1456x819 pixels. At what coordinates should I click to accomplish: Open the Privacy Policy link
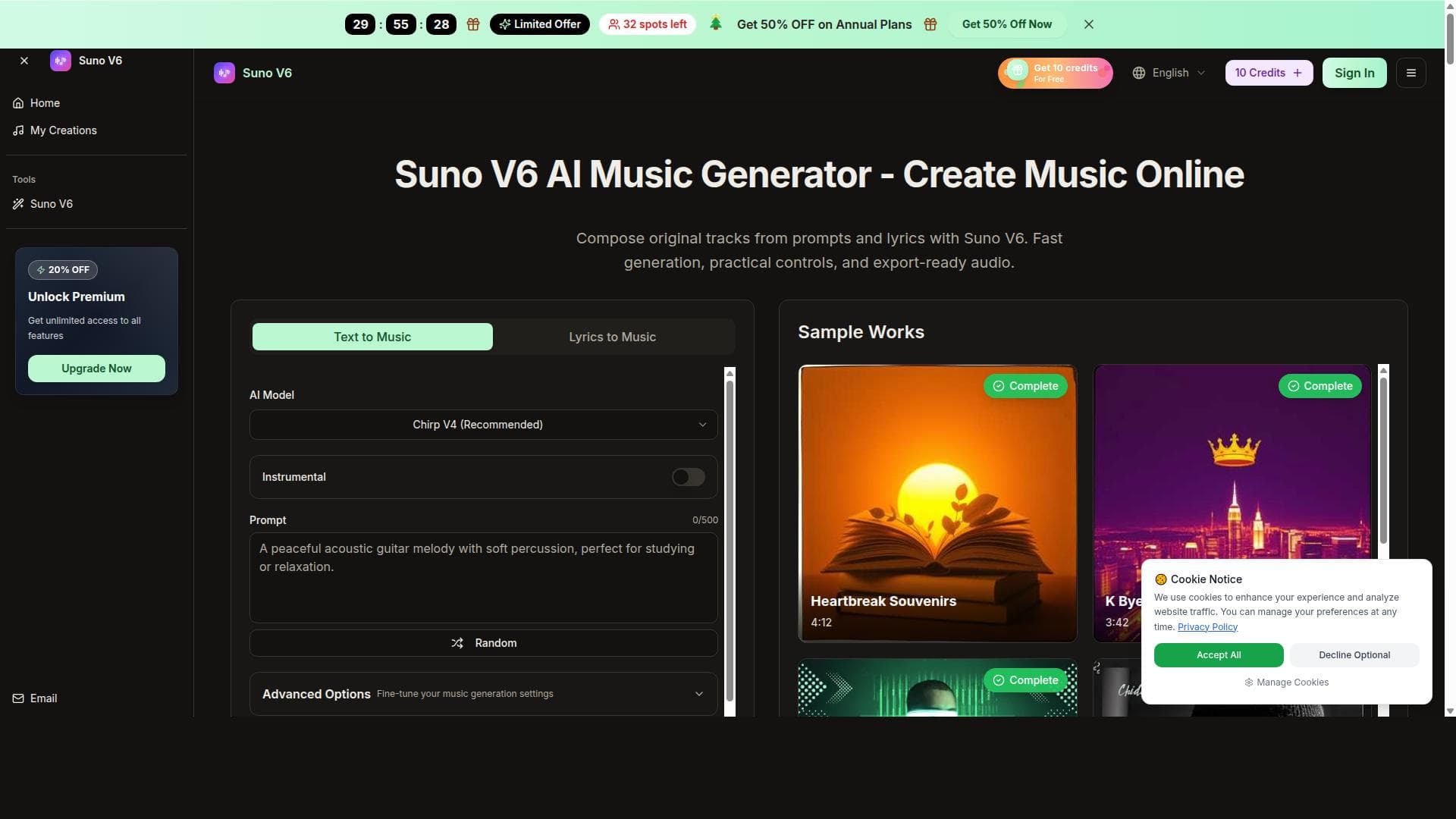(1207, 627)
